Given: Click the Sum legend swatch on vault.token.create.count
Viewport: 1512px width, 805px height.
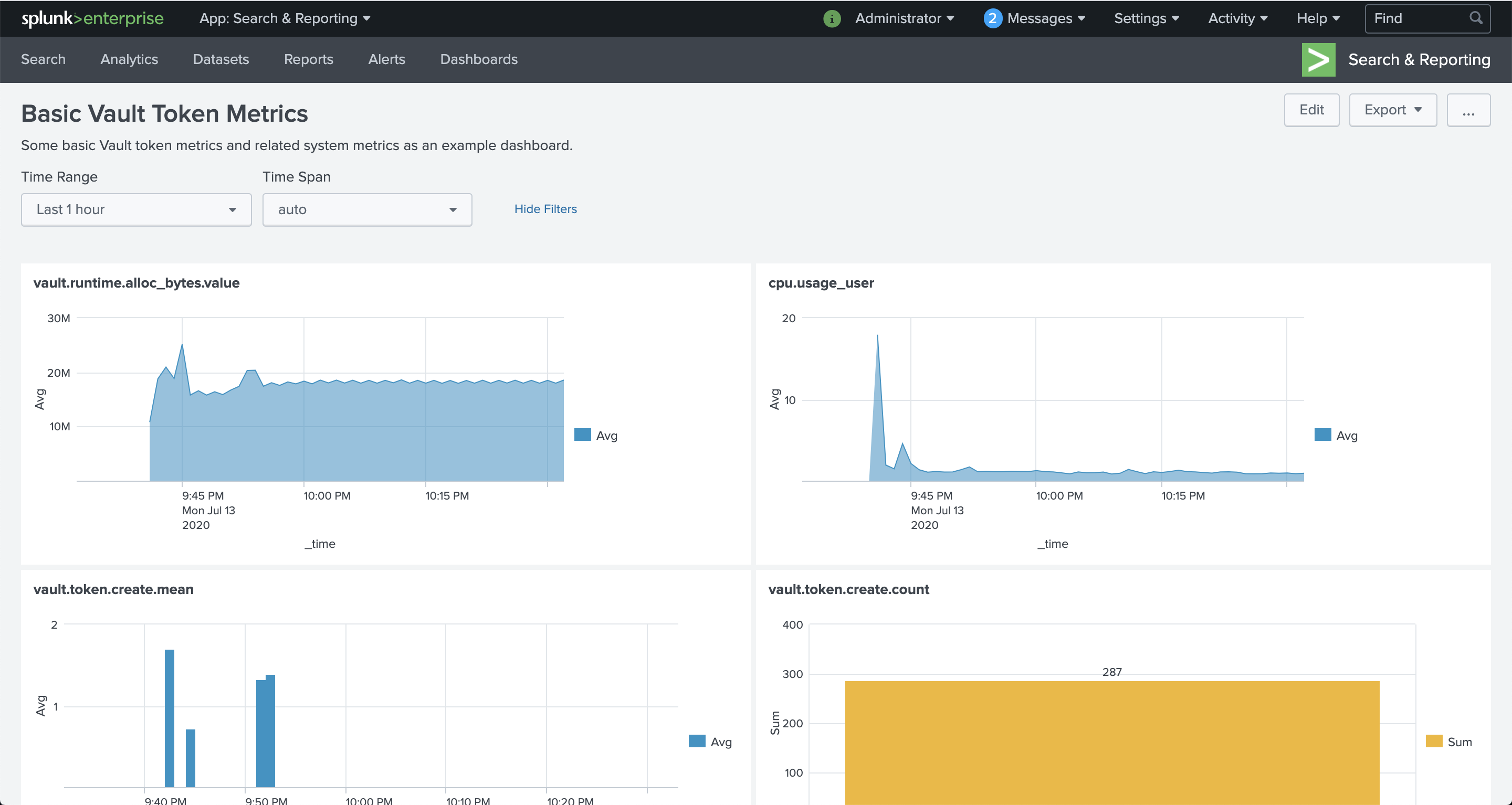Looking at the screenshot, I should click(x=1434, y=741).
